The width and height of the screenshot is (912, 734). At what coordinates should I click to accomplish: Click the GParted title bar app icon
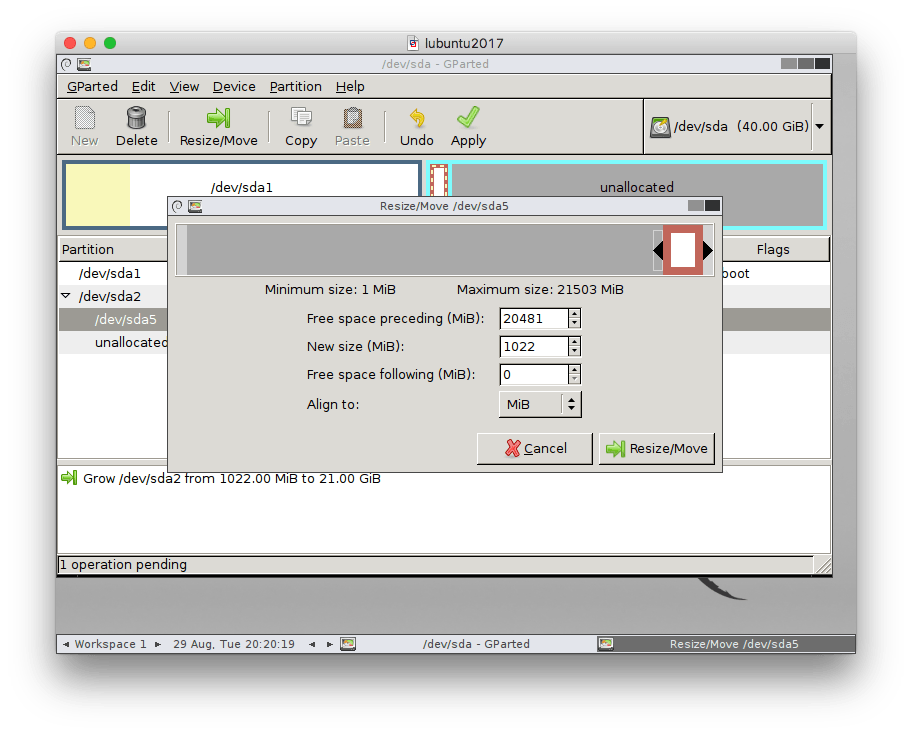coord(84,64)
